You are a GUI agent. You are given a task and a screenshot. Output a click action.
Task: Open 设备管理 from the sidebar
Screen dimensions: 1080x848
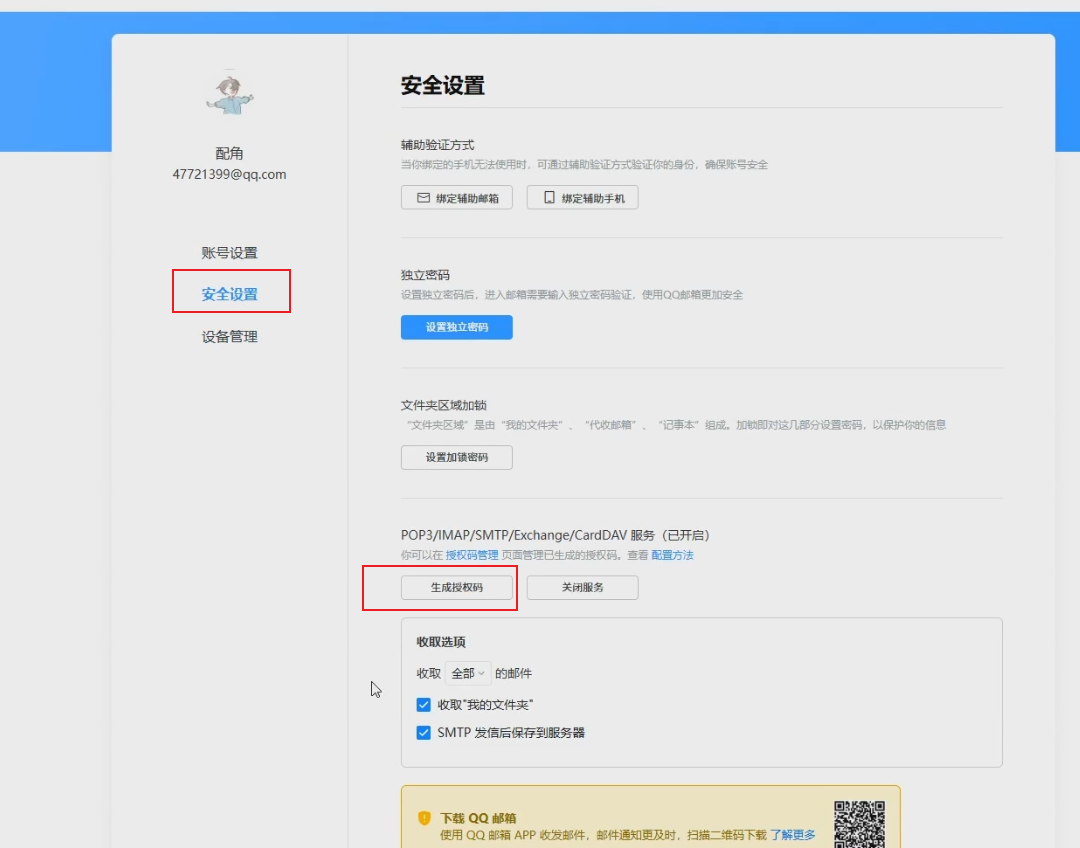(x=231, y=336)
